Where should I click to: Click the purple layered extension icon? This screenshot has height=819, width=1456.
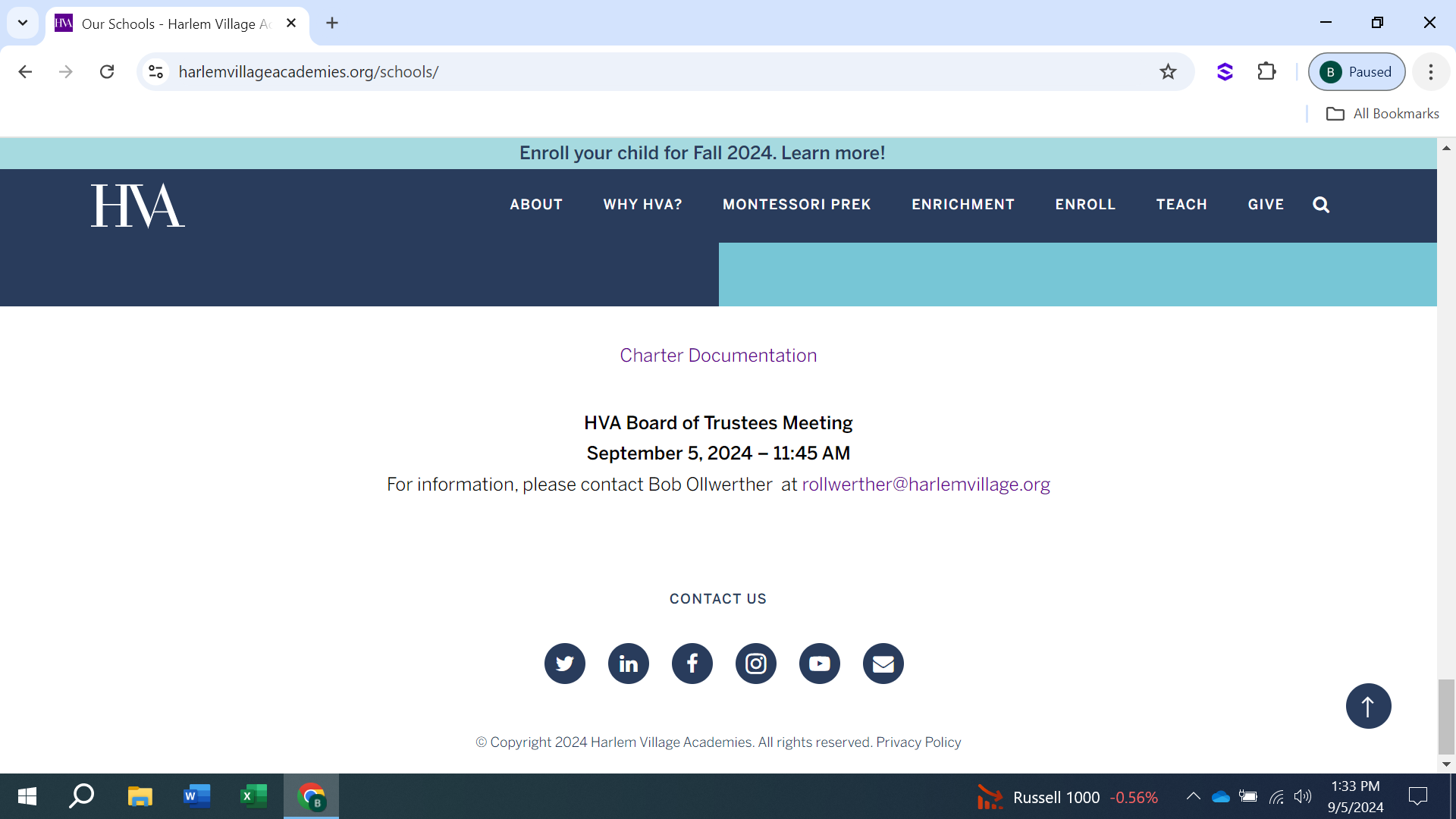(1225, 71)
